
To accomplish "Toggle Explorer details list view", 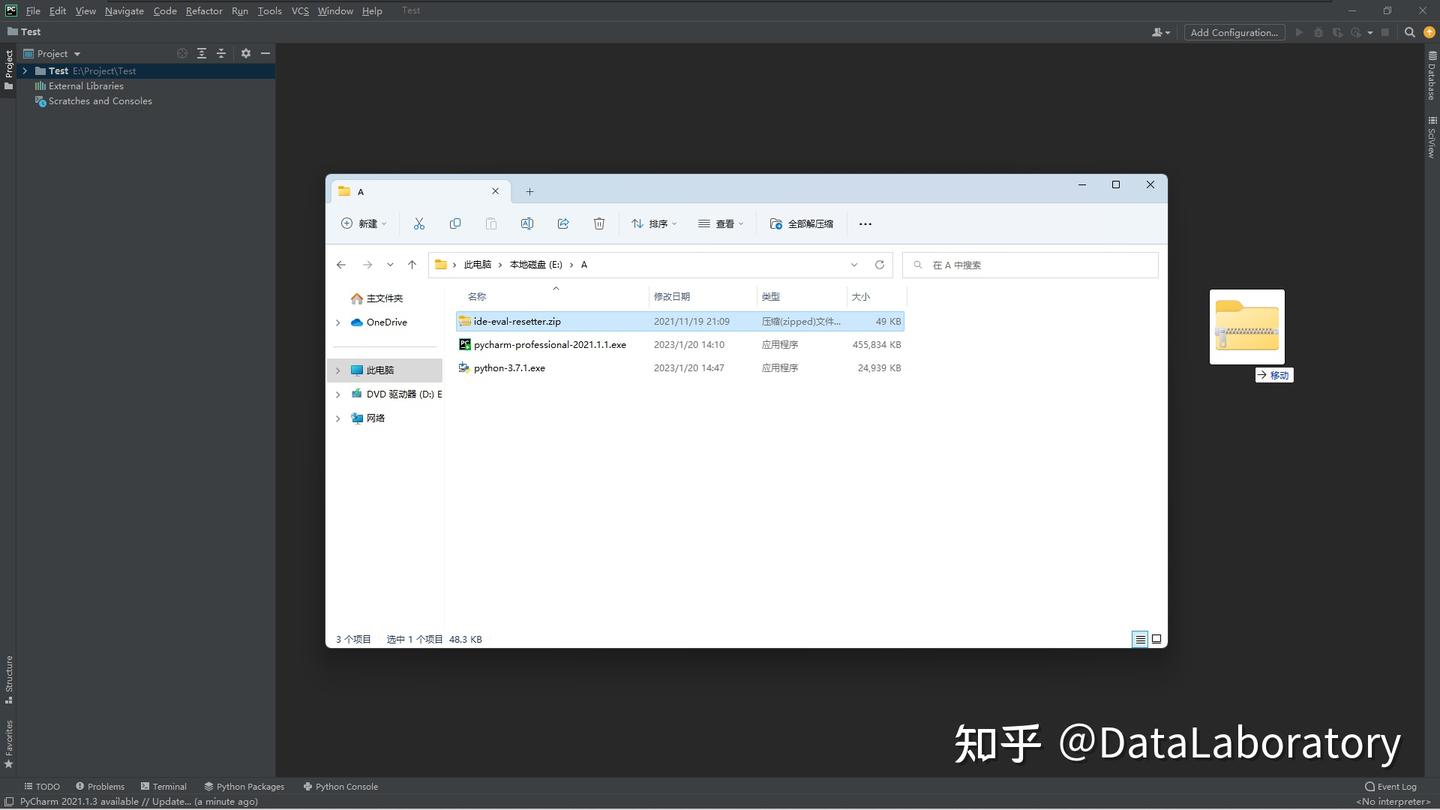I will click(1140, 638).
